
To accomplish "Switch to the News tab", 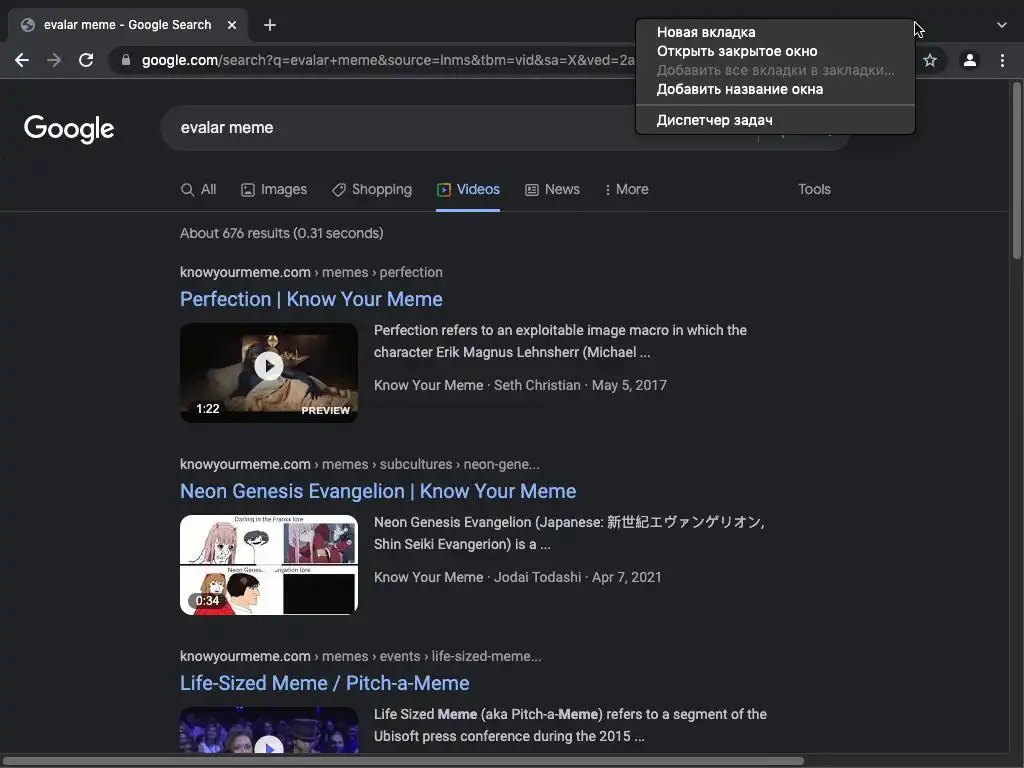I will pos(552,189).
